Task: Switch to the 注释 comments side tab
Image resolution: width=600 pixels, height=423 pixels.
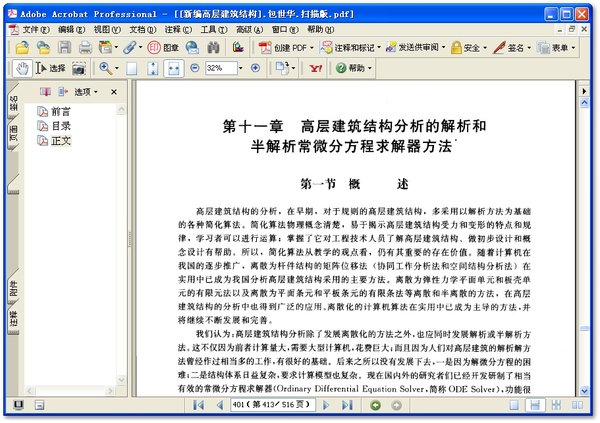Action: [13, 319]
